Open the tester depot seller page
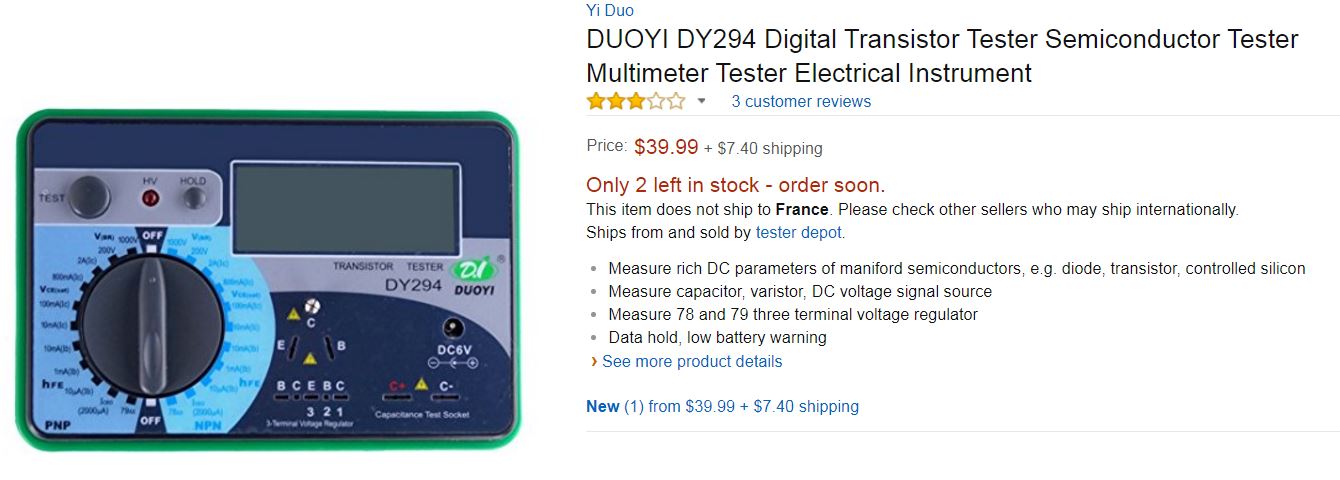1340x480 pixels. click(799, 232)
